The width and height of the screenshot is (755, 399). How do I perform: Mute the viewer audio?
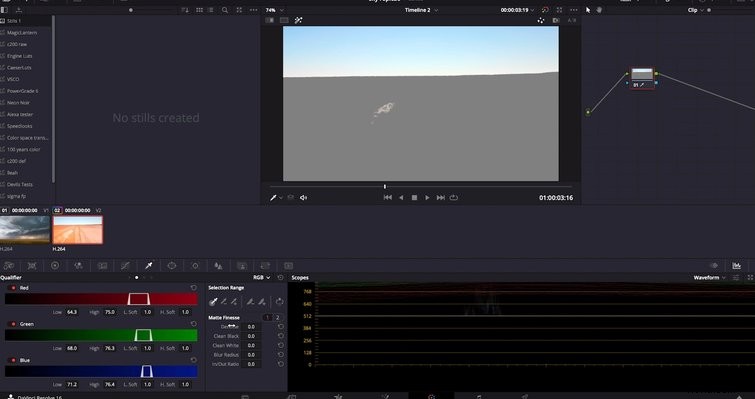[x=303, y=198]
